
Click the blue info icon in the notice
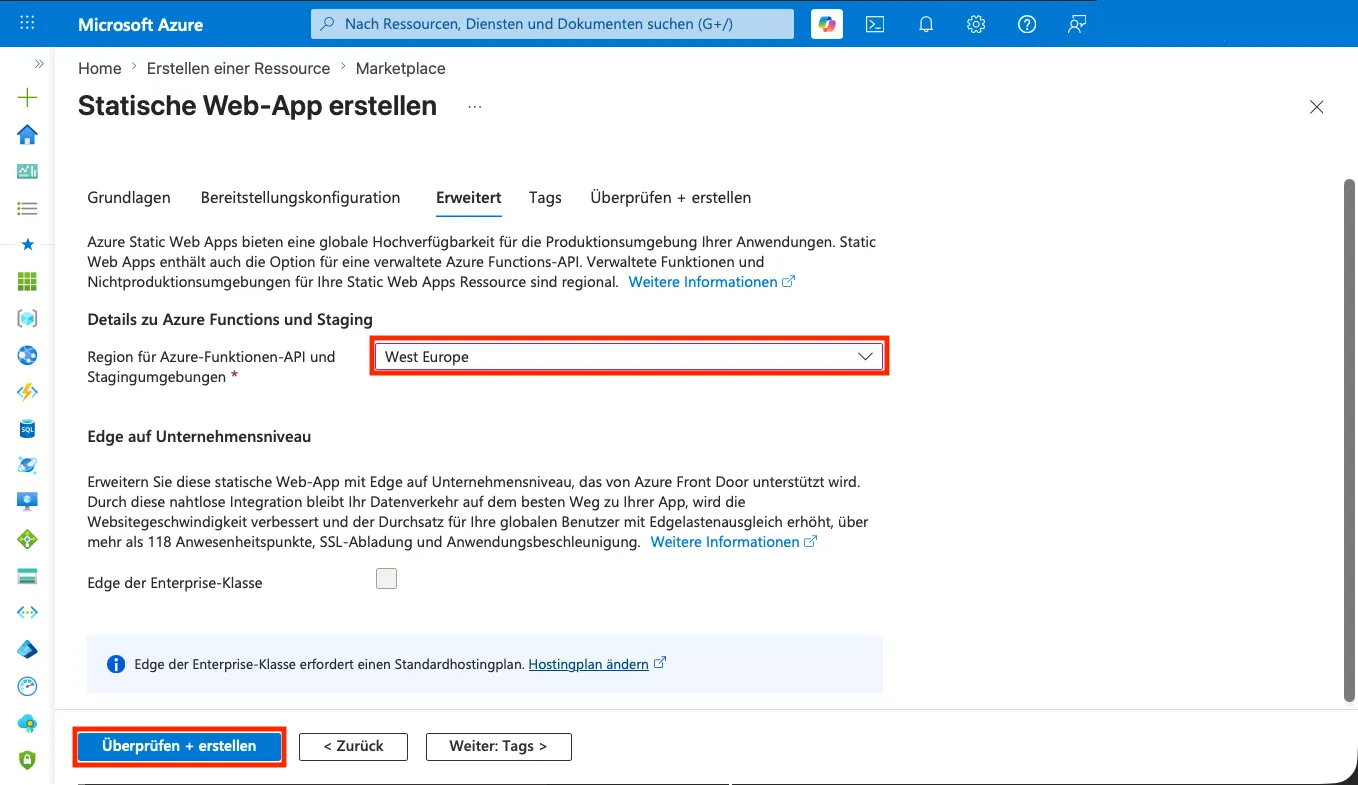pyautogui.click(x=116, y=664)
